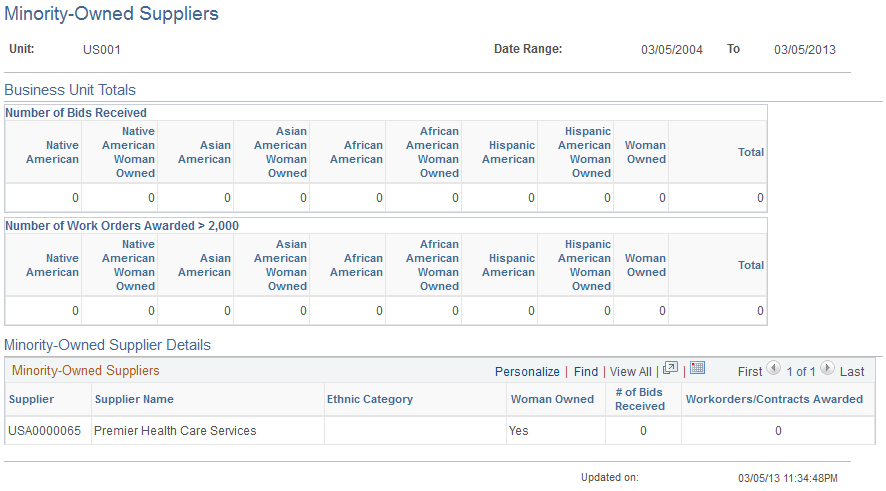The height and width of the screenshot is (491, 886).
Task: Sort by Supplier Name column header
Action: coord(134,399)
